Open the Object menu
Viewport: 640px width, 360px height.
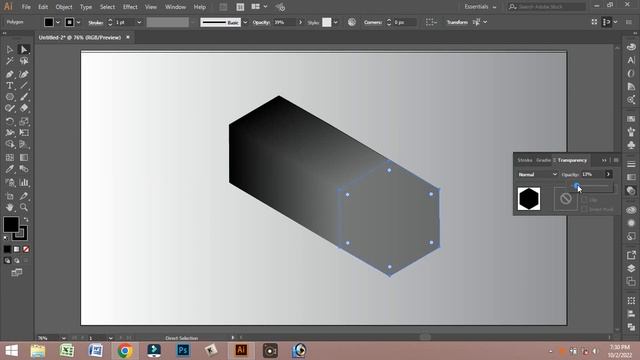pyautogui.click(x=64, y=7)
